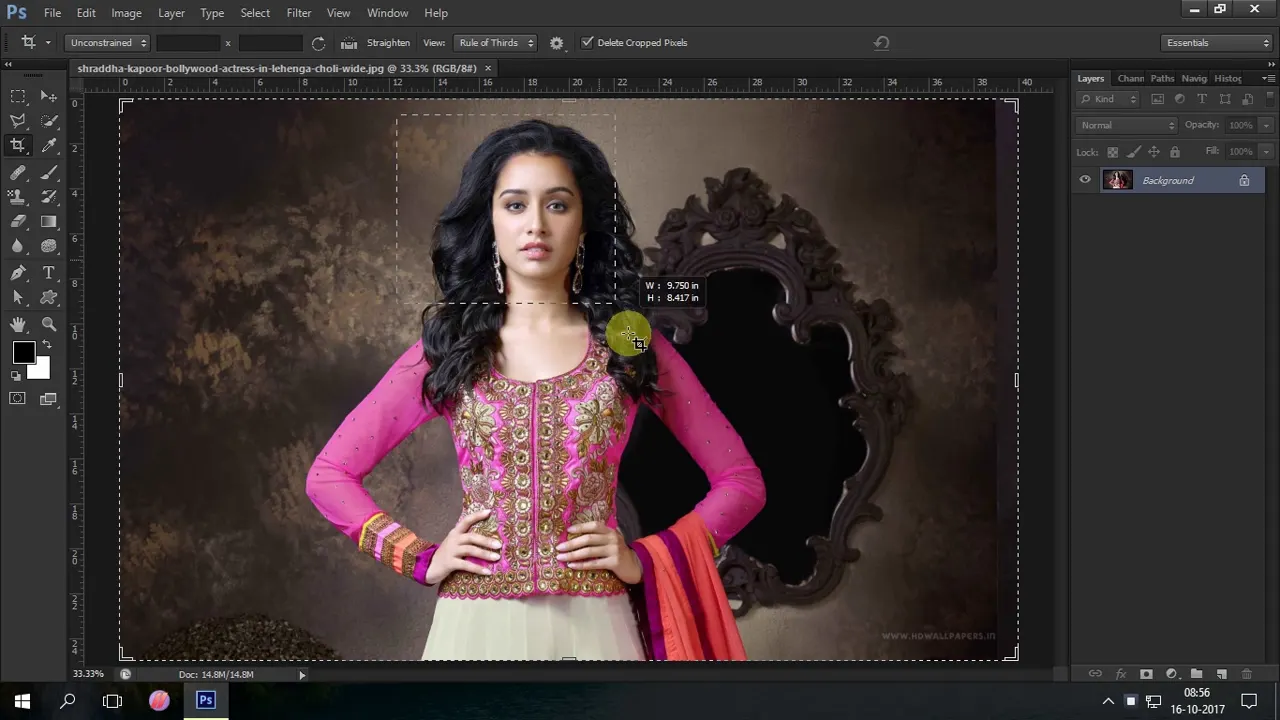The image size is (1280, 720).
Task: Open the Rule of Thirds view dropdown
Action: (x=495, y=43)
